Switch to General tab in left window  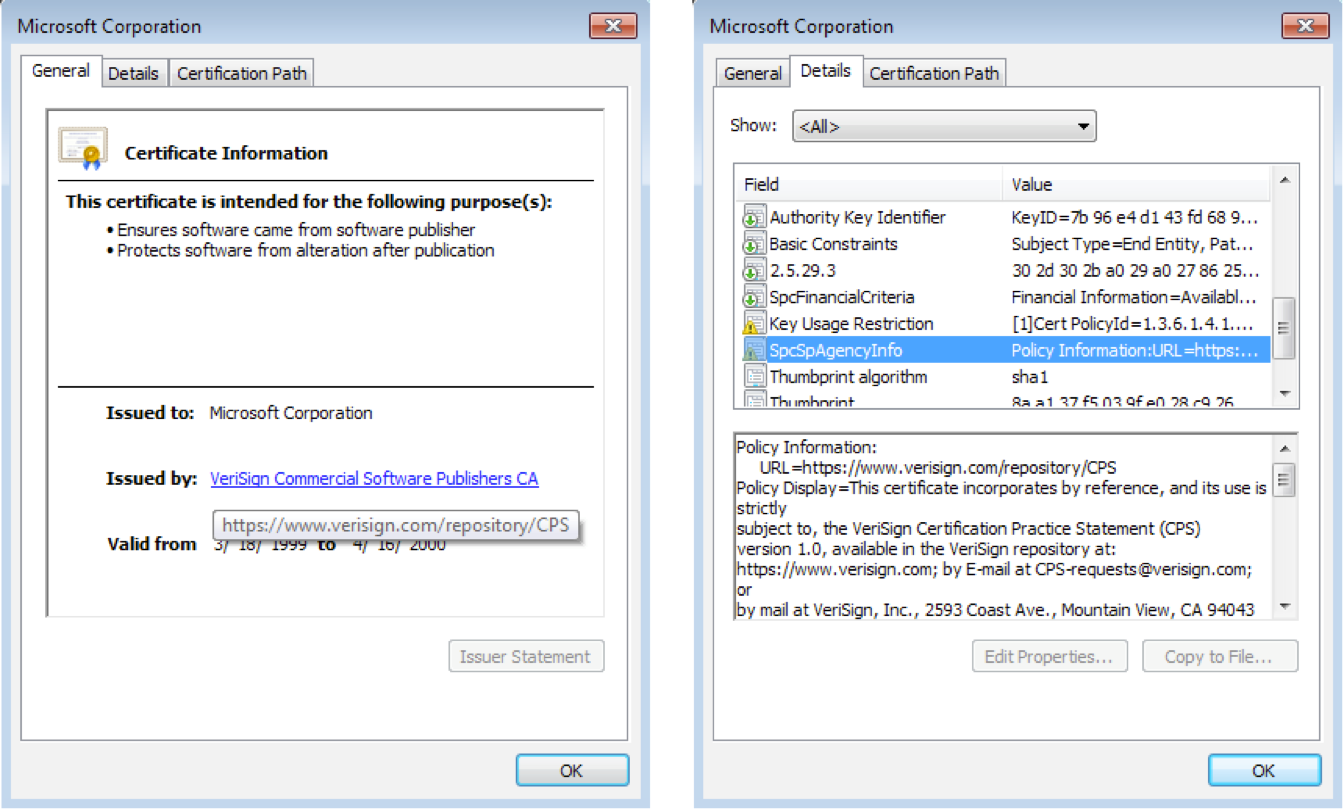click(61, 71)
